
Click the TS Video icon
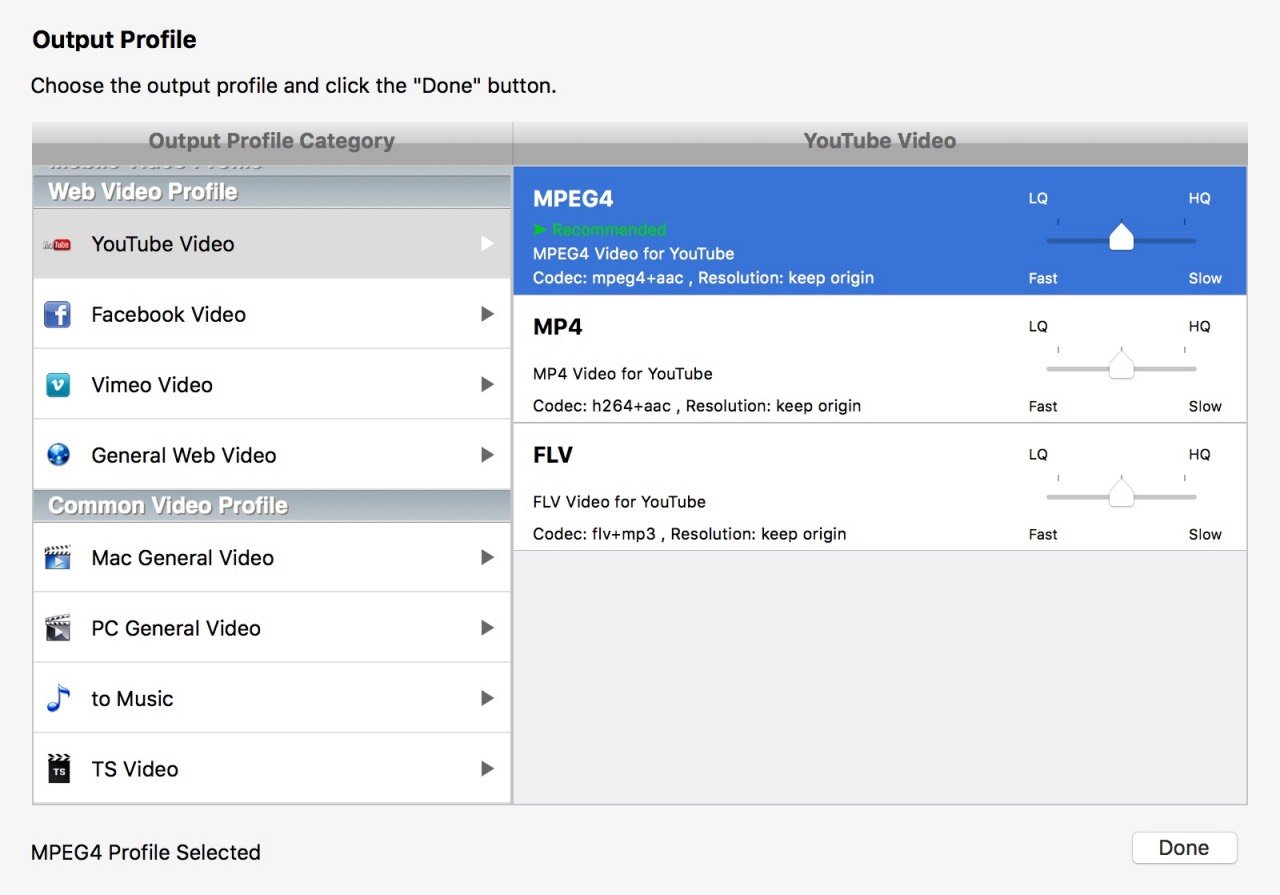pos(58,769)
